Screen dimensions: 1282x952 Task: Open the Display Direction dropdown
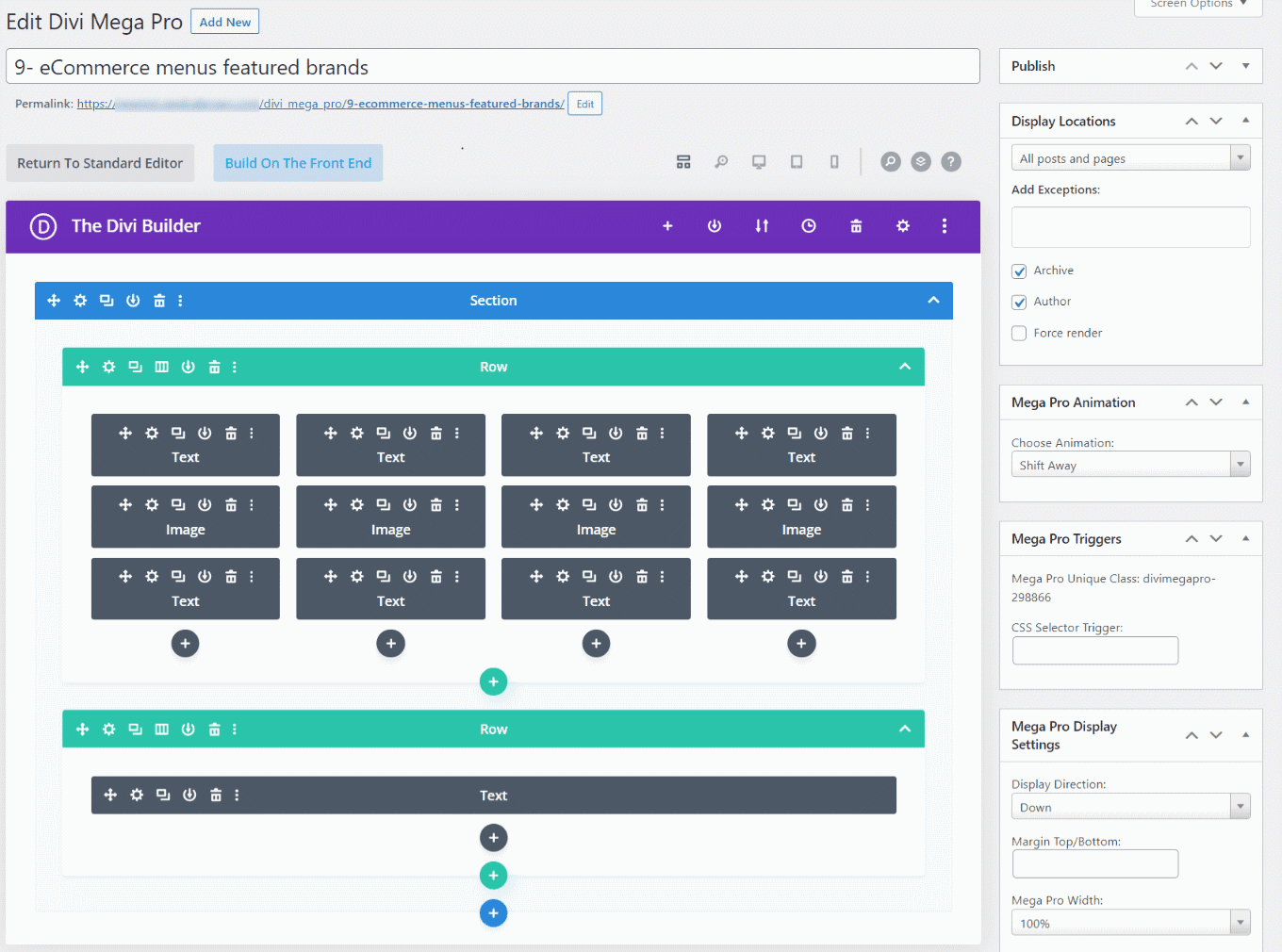(1130, 806)
